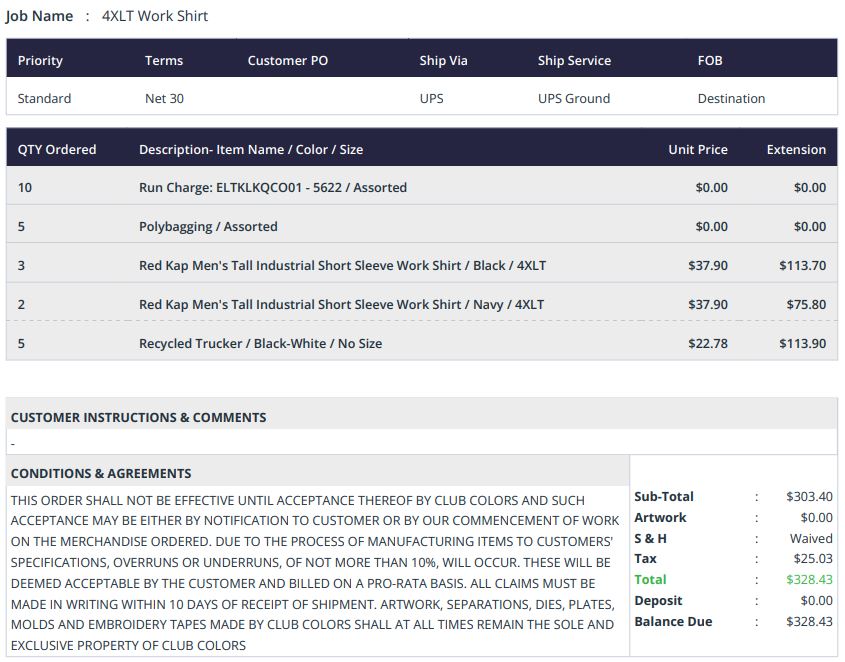Select the Balance Due label

coord(673,622)
